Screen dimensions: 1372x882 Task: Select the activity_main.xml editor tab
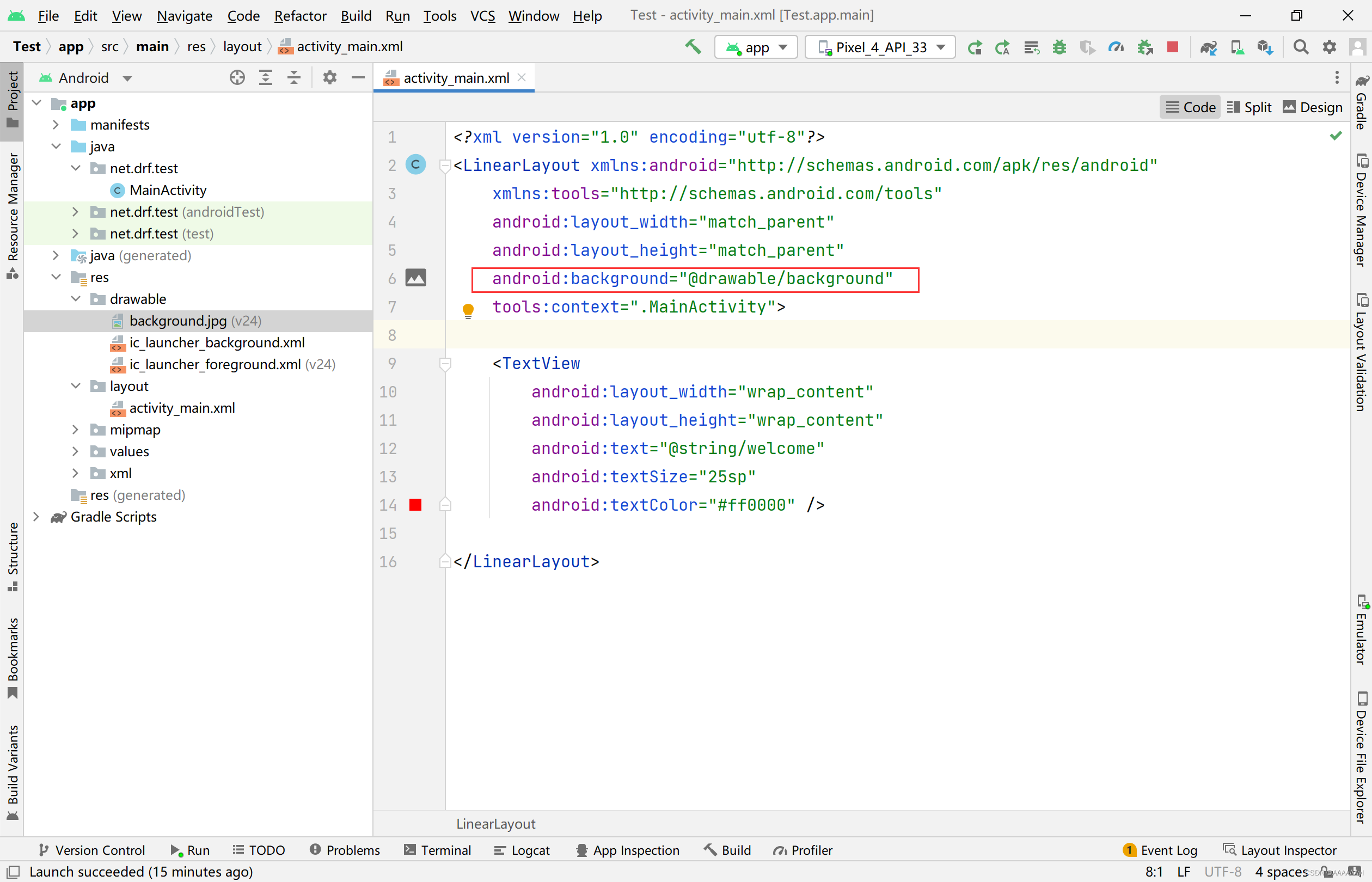click(455, 78)
